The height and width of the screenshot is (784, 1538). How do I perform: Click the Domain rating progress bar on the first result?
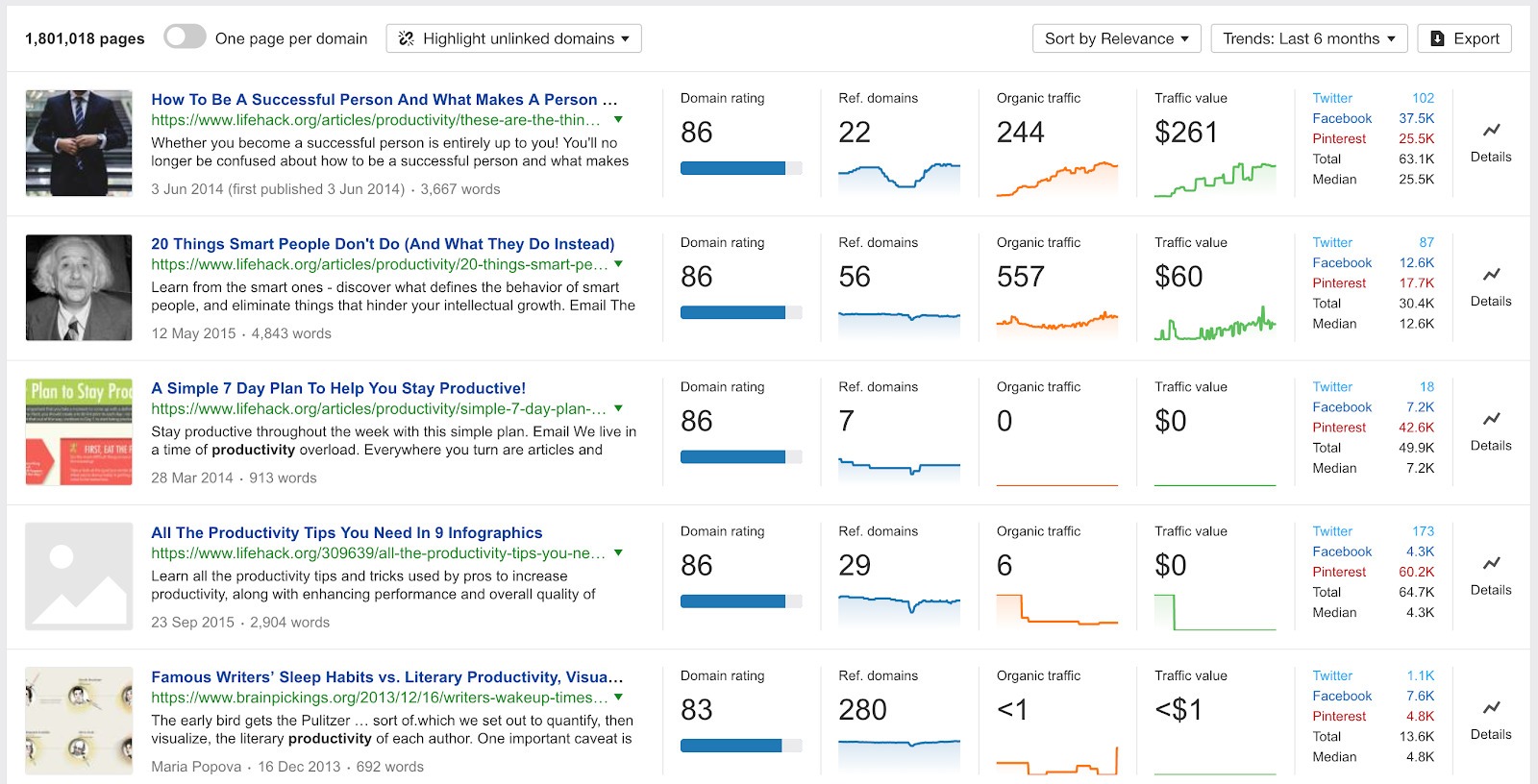pyautogui.click(x=740, y=167)
